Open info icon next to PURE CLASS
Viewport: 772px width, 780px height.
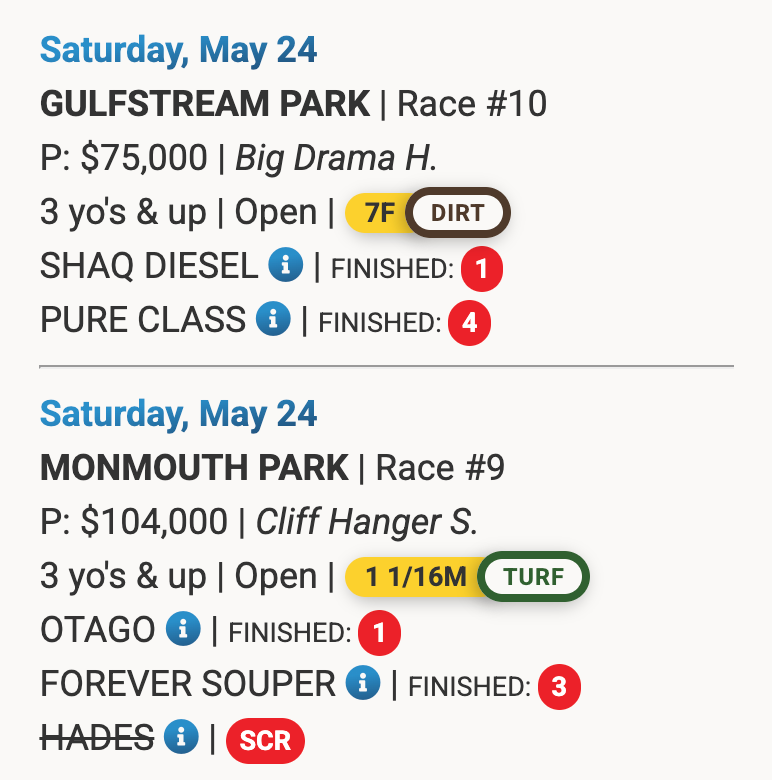pyautogui.click(x=273, y=318)
